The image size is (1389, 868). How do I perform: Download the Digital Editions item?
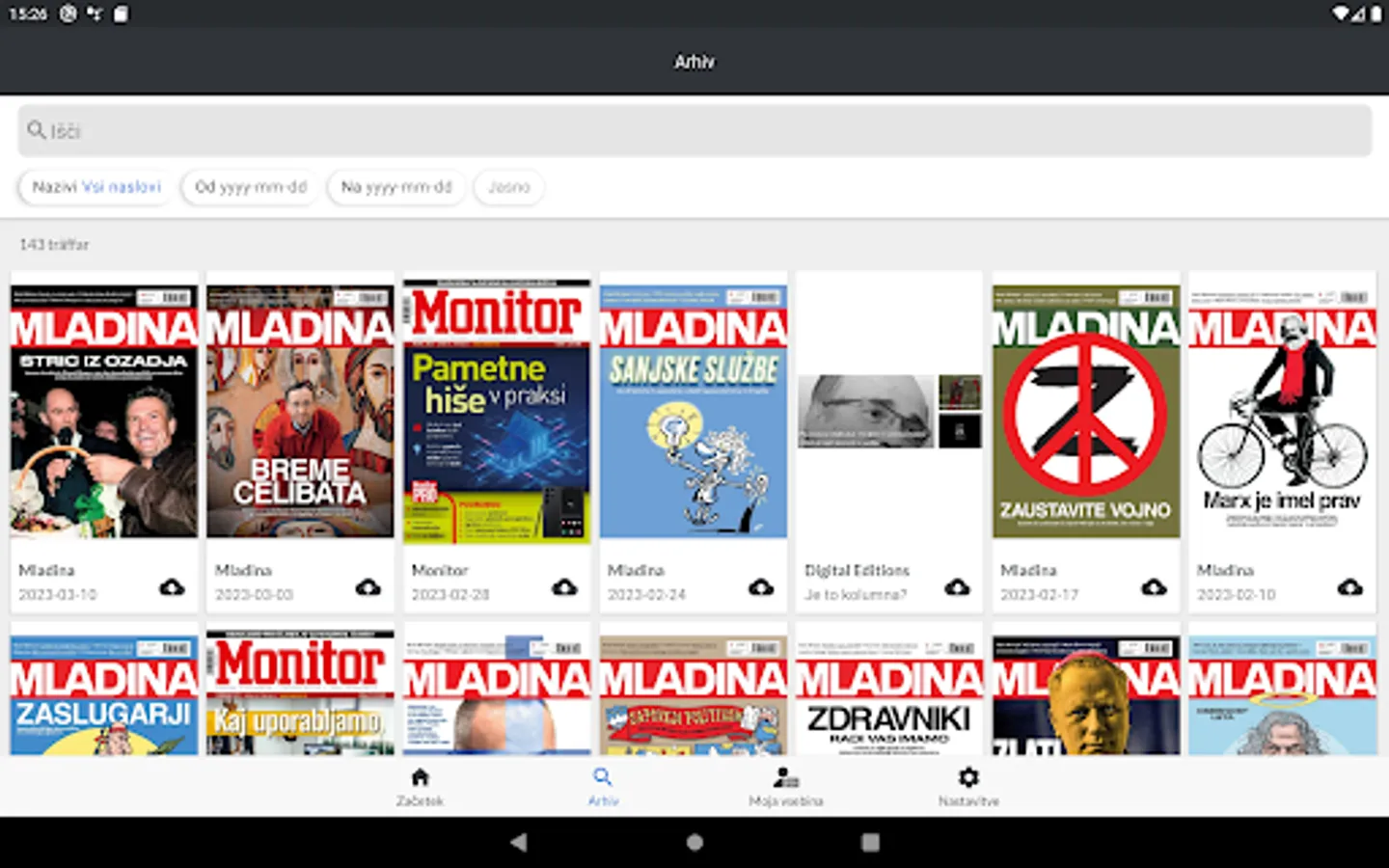pyautogui.click(x=957, y=586)
